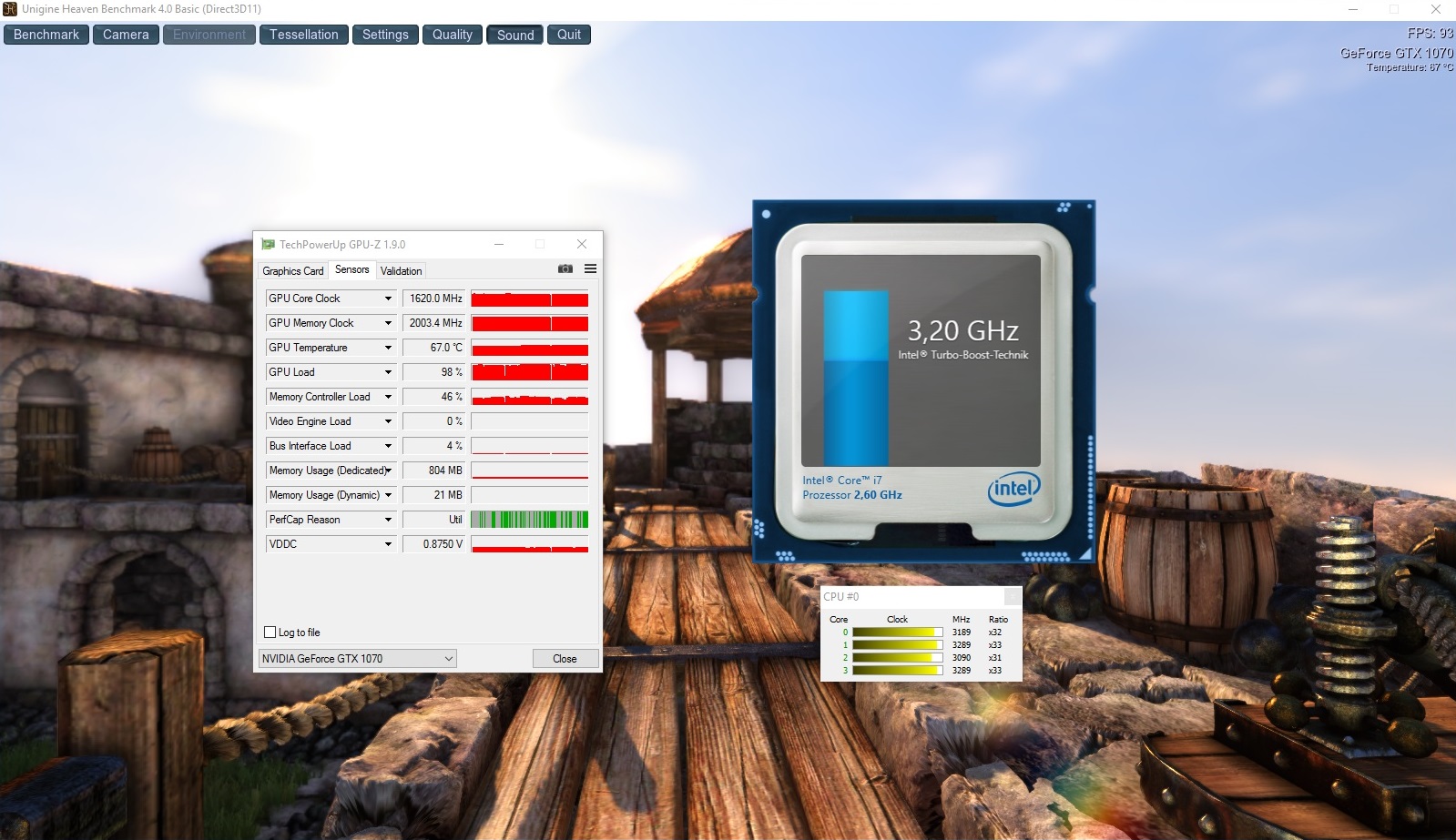Open the GPU Load sensor dropdown
The width and height of the screenshot is (1456, 840).
(388, 372)
